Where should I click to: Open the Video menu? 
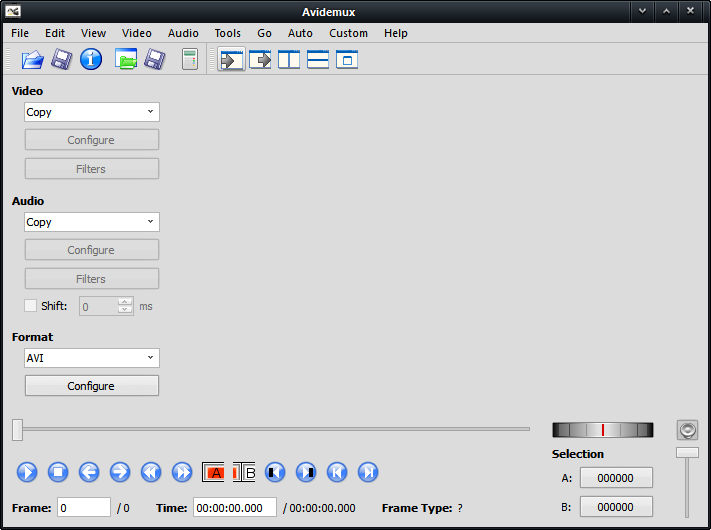(136, 33)
